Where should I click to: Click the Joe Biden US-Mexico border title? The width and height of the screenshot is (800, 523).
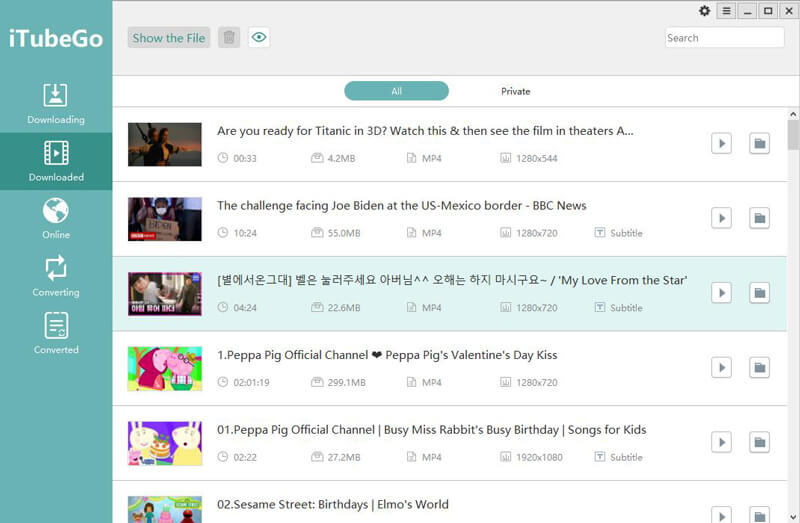(x=402, y=206)
